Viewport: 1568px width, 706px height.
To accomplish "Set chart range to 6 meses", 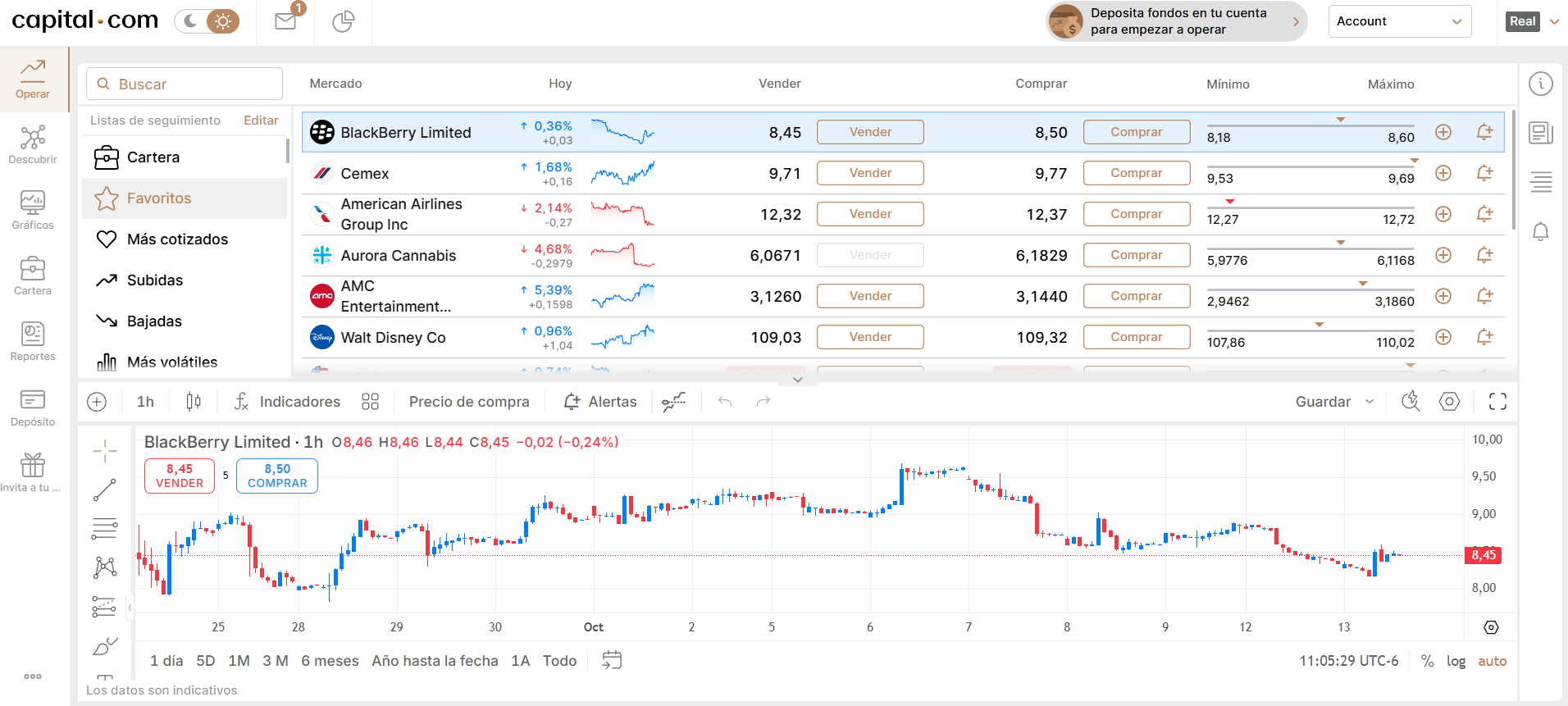I will pyautogui.click(x=330, y=661).
